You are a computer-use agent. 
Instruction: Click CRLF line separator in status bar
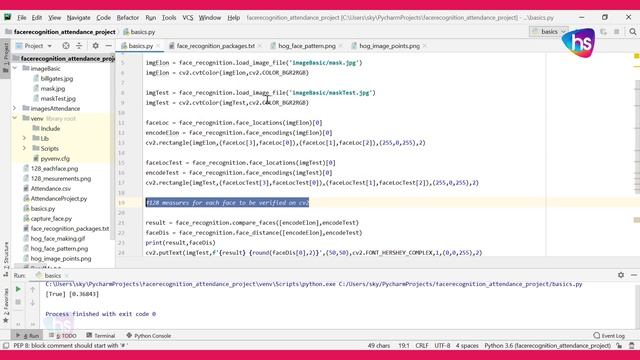[x=422, y=345]
